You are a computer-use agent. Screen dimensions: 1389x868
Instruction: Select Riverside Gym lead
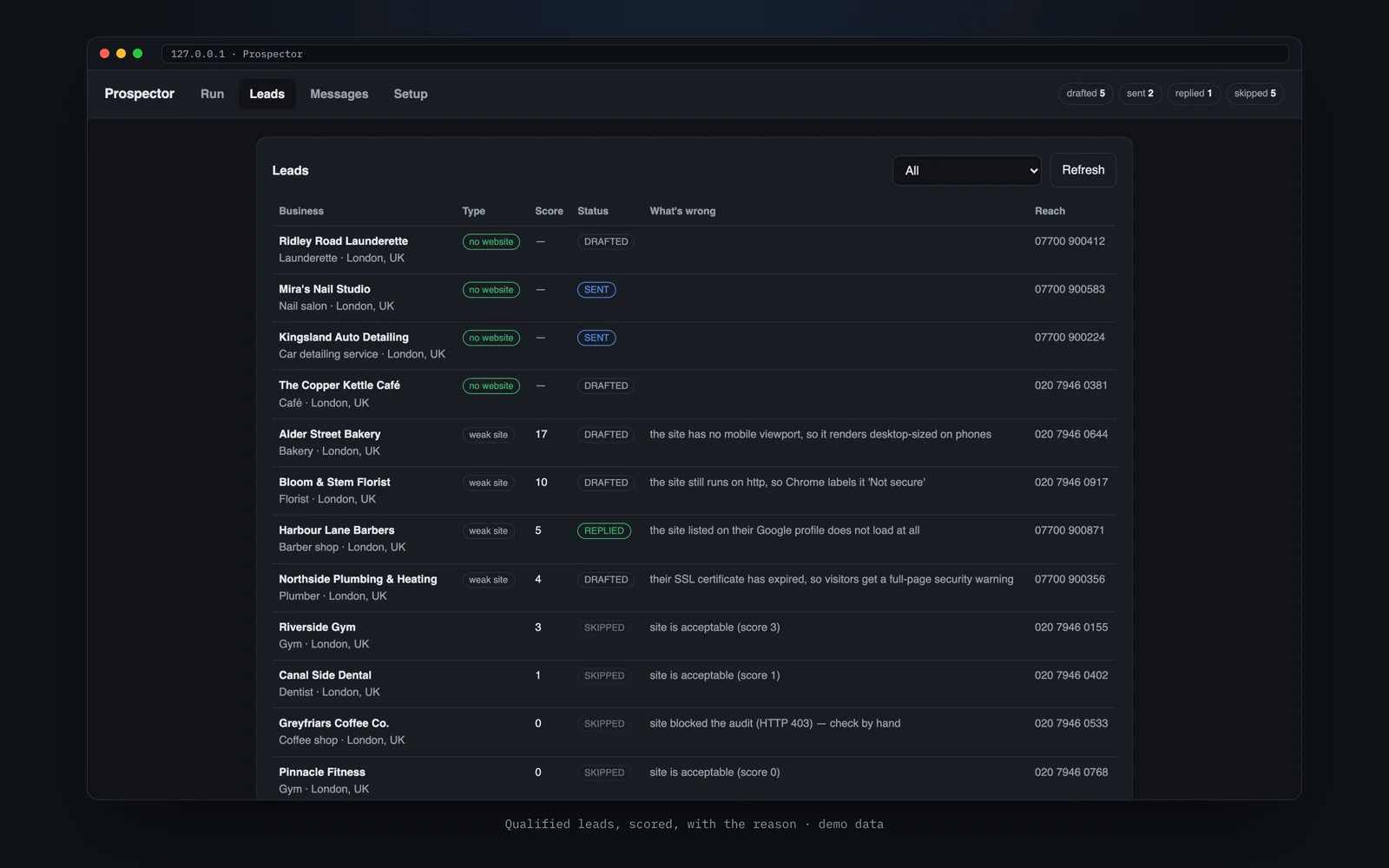[694, 635]
